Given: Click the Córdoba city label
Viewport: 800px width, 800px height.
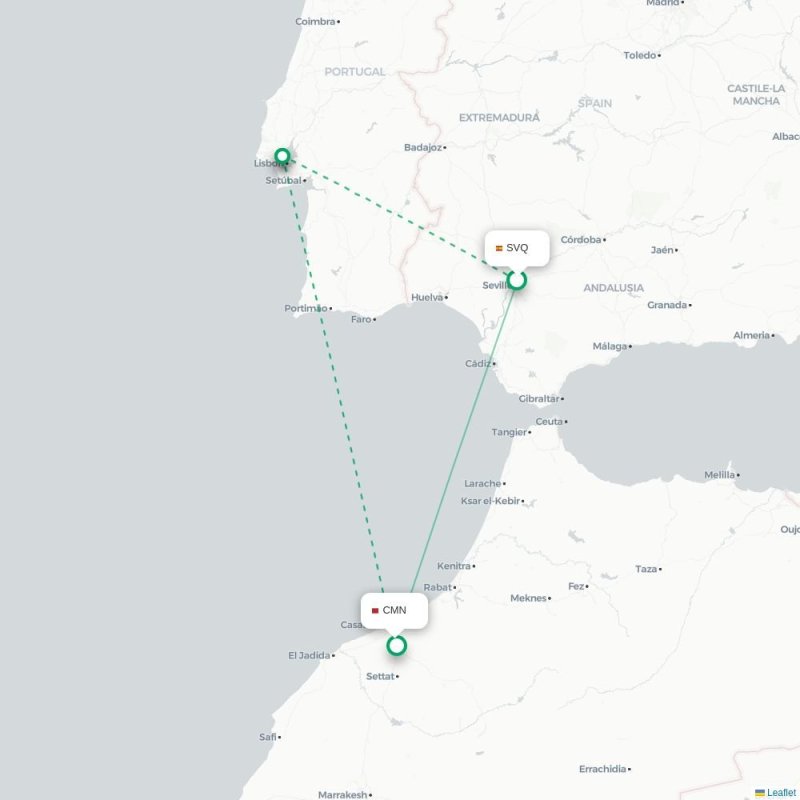Looking at the screenshot, I should 583,240.
